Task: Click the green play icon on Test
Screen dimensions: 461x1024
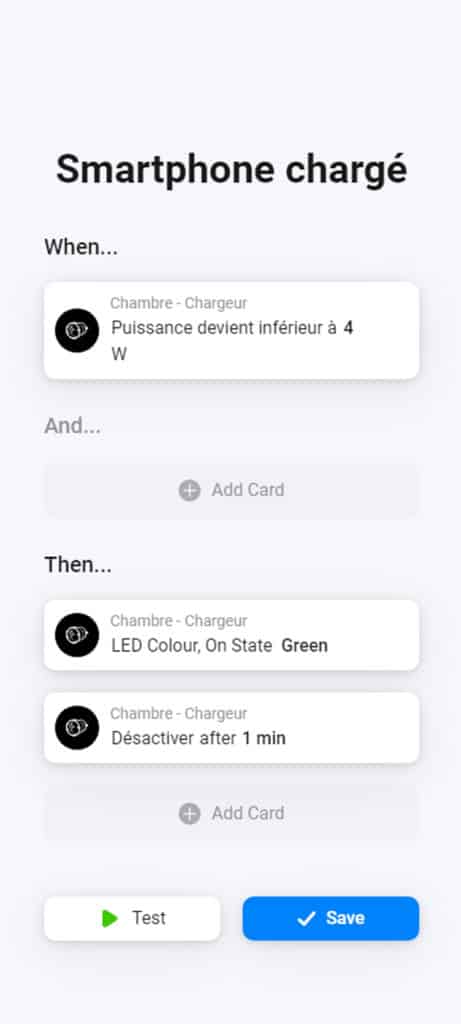Action: pyautogui.click(x=110, y=918)
